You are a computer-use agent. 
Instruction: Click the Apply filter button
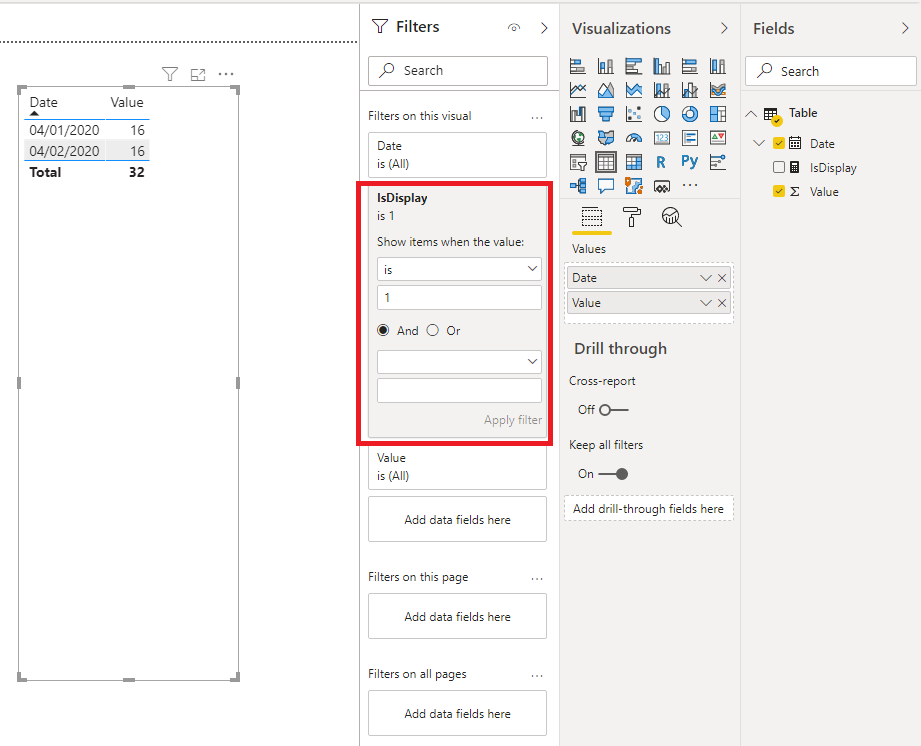[x=513, y=420]
